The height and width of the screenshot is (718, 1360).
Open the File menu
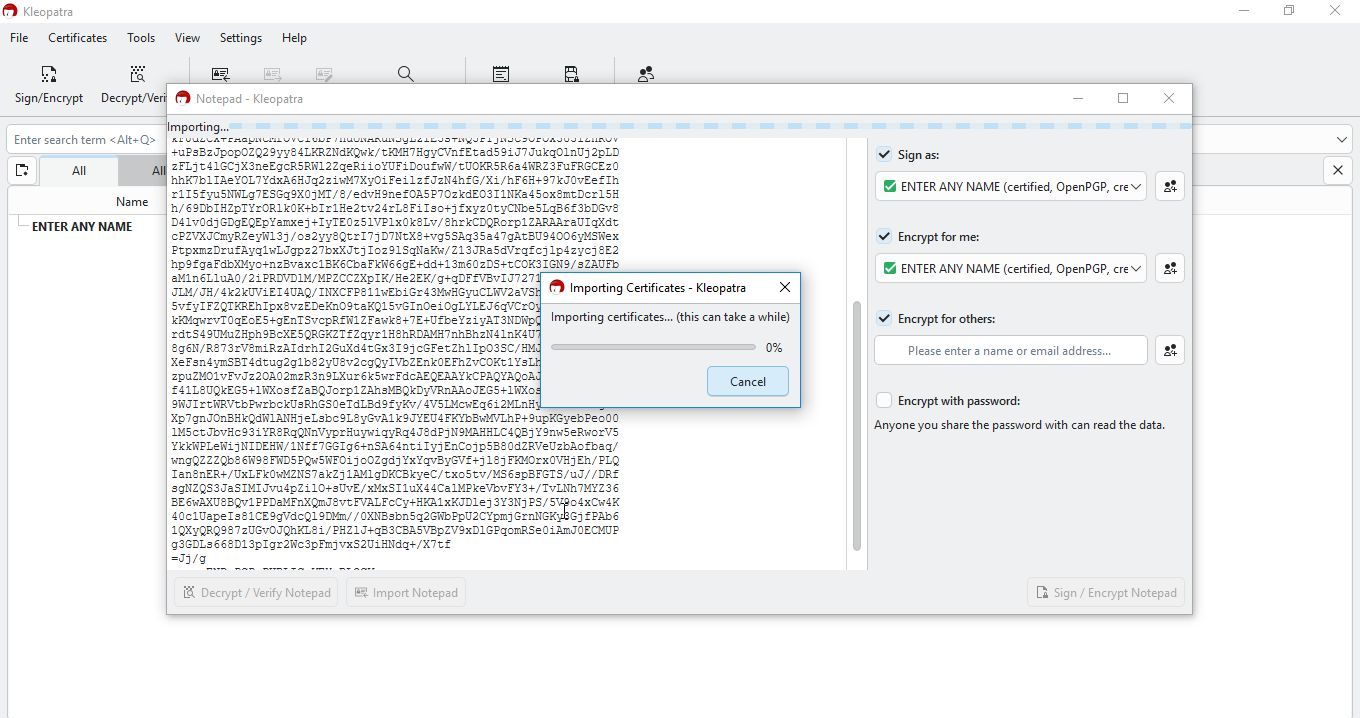click(x=19, y=38)
